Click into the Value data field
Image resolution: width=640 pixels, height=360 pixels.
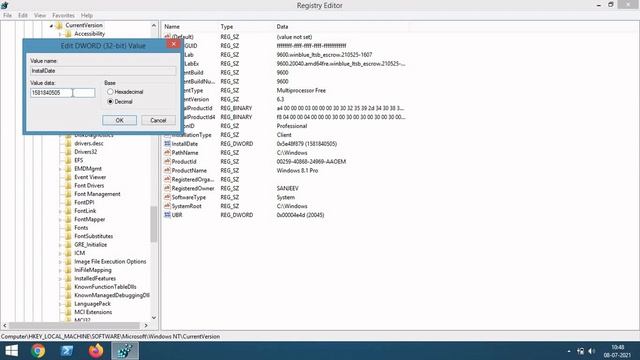pyautogui.click(x=62, y=93)
